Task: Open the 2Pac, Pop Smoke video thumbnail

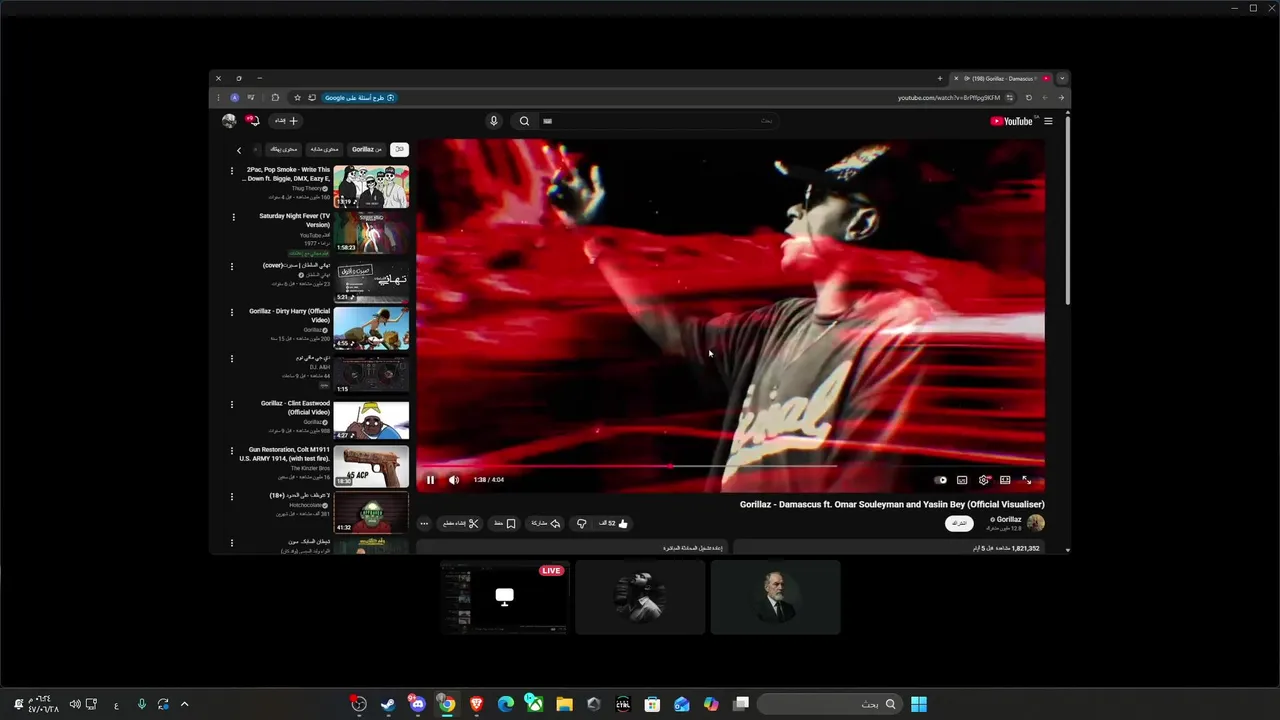Action: pyautogui.click(x=371, y=187)
